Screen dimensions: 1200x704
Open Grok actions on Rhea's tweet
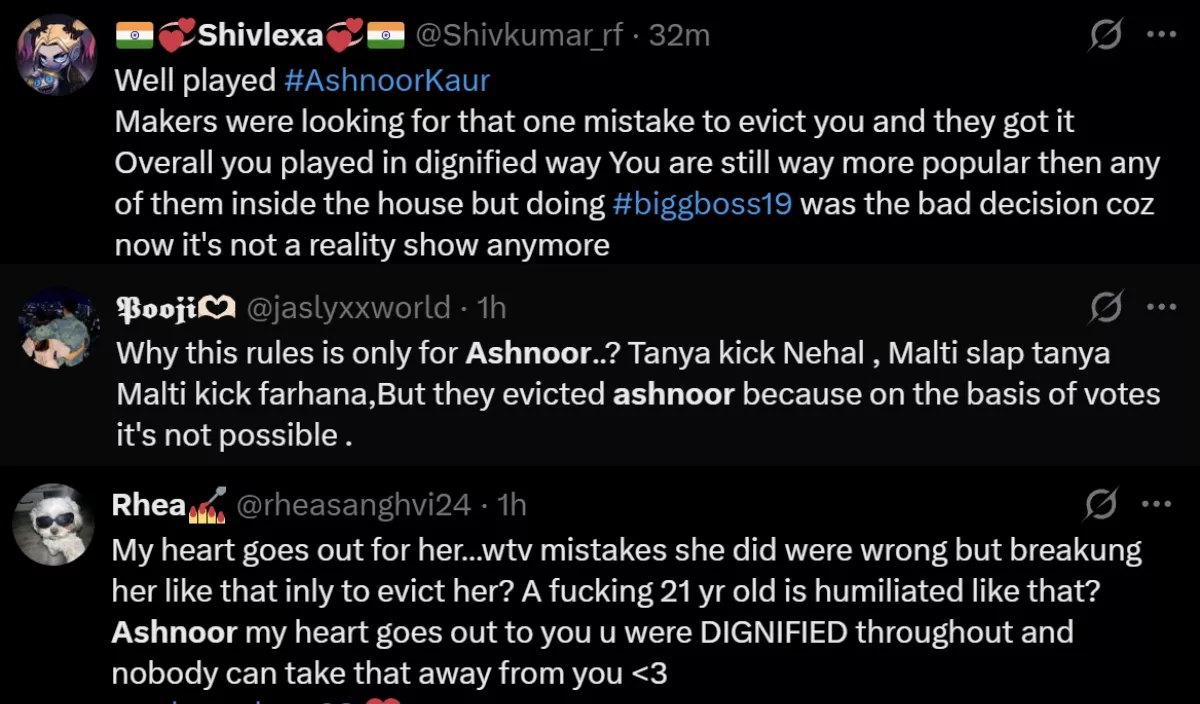(x=1103, y=506)
